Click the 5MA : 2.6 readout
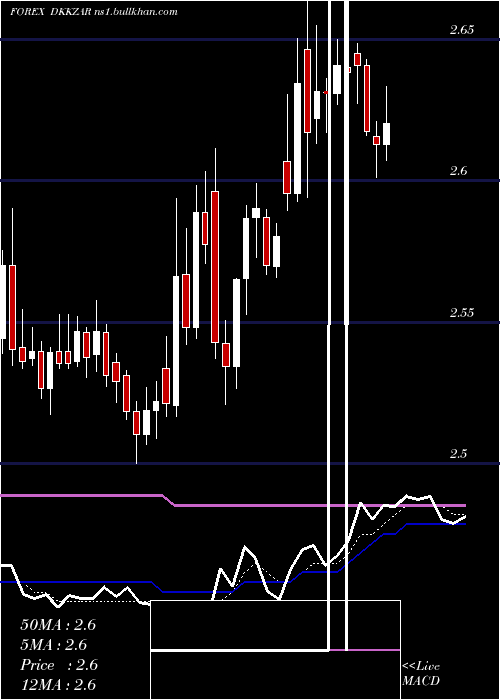The width and height of the screenshot is (500, 700). pyautogui.click(x=54, y=645)
